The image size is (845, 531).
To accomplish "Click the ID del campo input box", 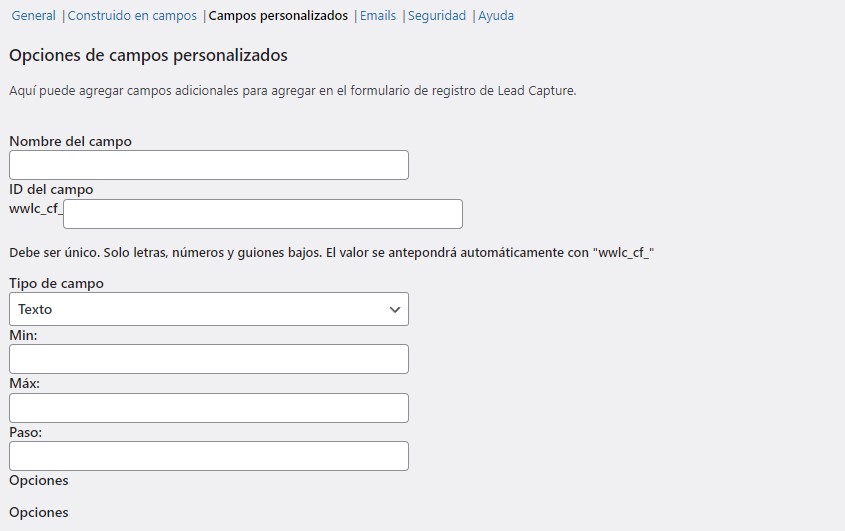I will coord(262,214).
